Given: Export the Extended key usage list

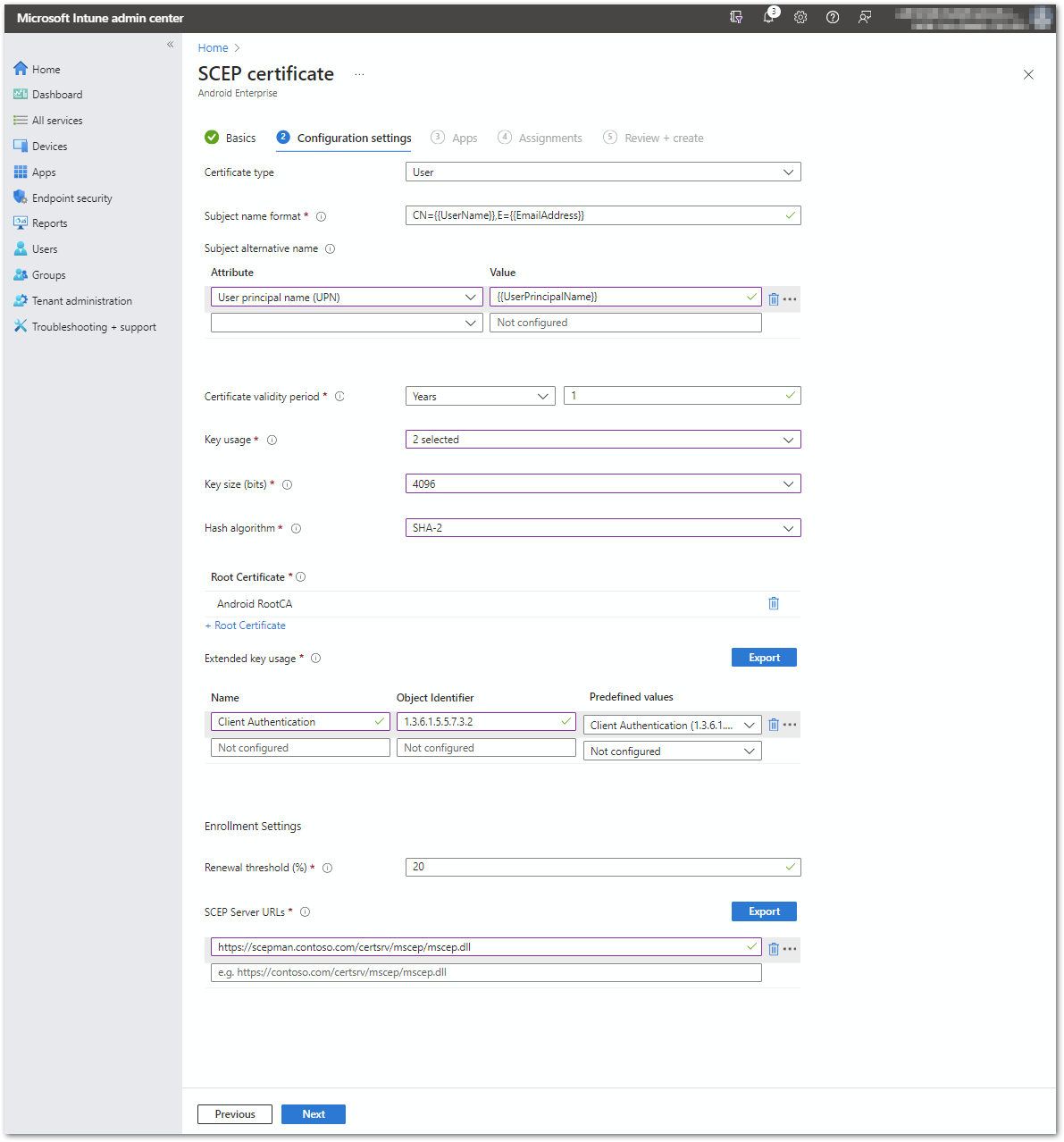Looking at the screenshot, I should [764, 658].
